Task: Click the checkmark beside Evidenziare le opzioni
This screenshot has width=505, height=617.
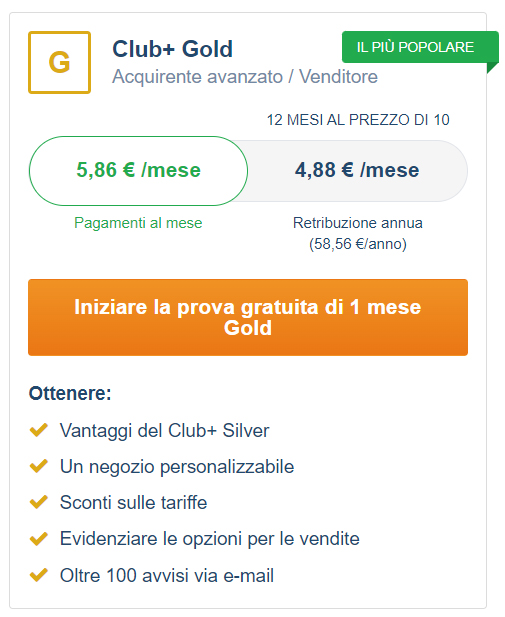Action: tap(39, 539)
